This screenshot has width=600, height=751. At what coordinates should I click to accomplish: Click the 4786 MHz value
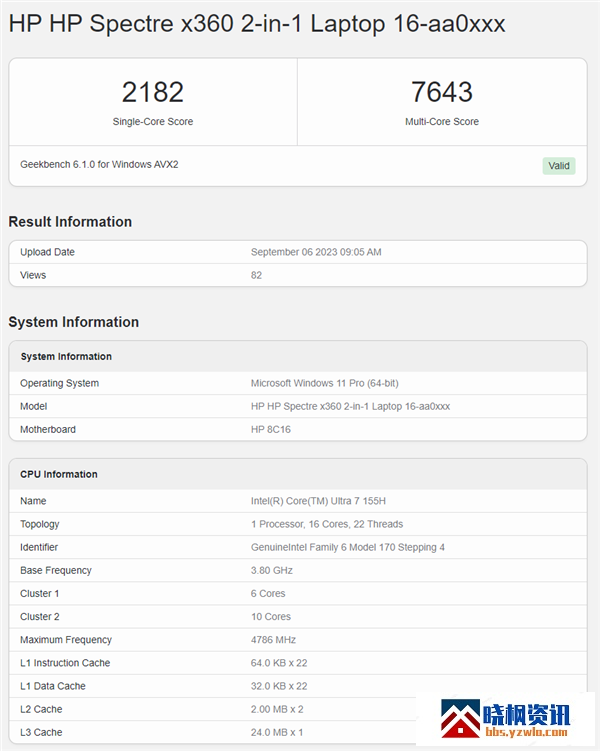coord(273,640)
